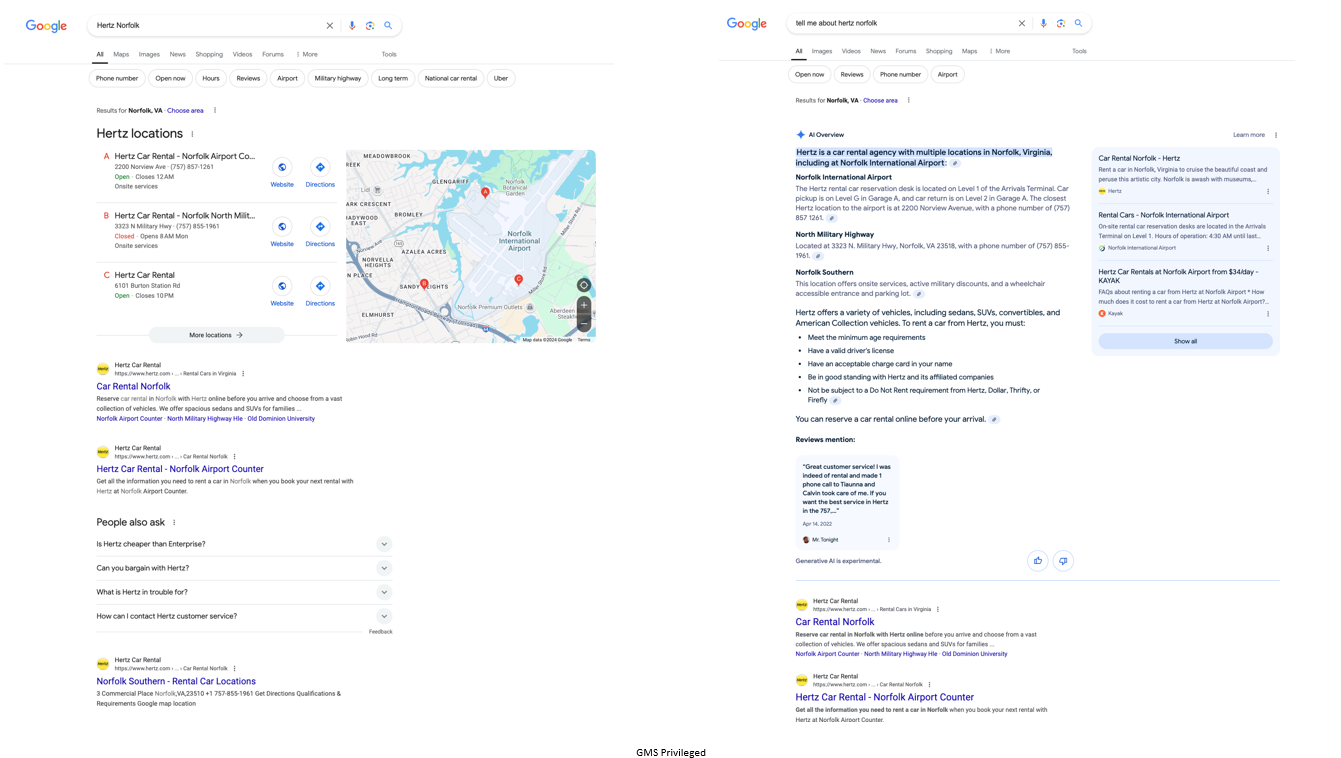Open the Mr. Tonight review card quote
Image resolution: width=1341 pixels, height=758 pixels.
click(x=847, y=488)
